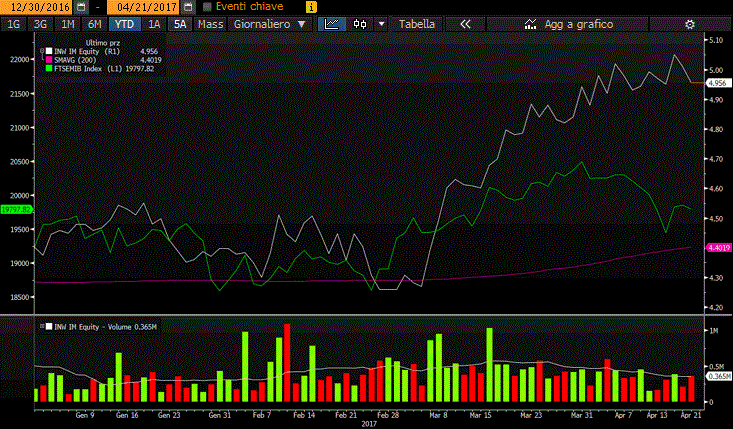Open the chart style dropdown arrow
This screenshot has height=429, width=733.
[x=381, y=23]
